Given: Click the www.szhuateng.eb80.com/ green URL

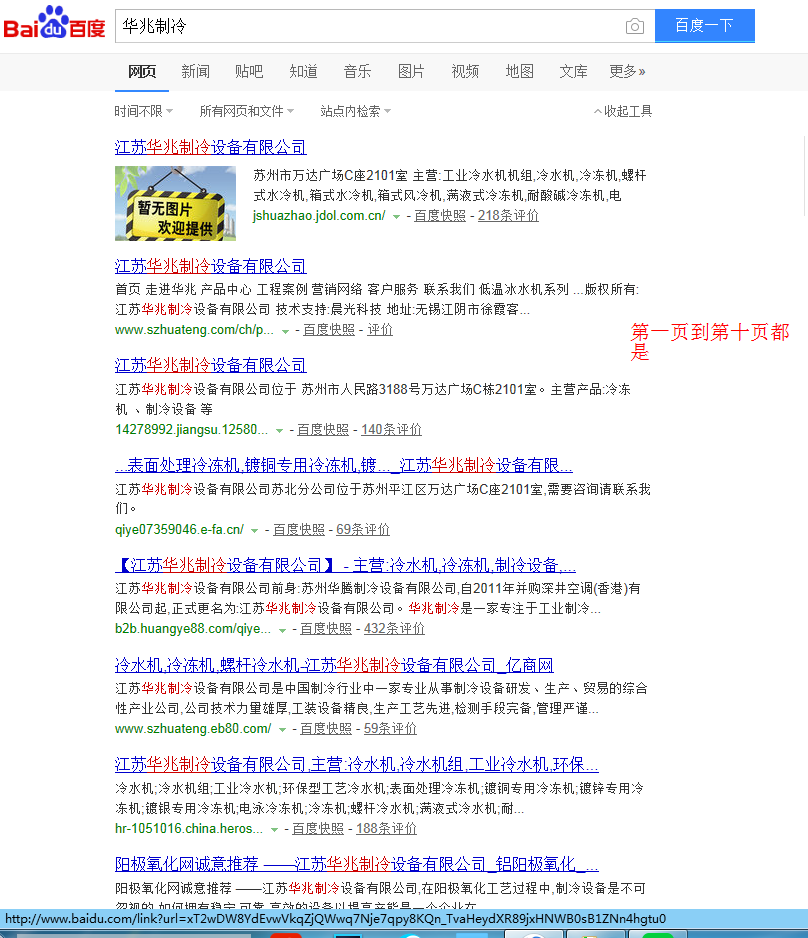Looking at the screenshot, I should 193,729.
